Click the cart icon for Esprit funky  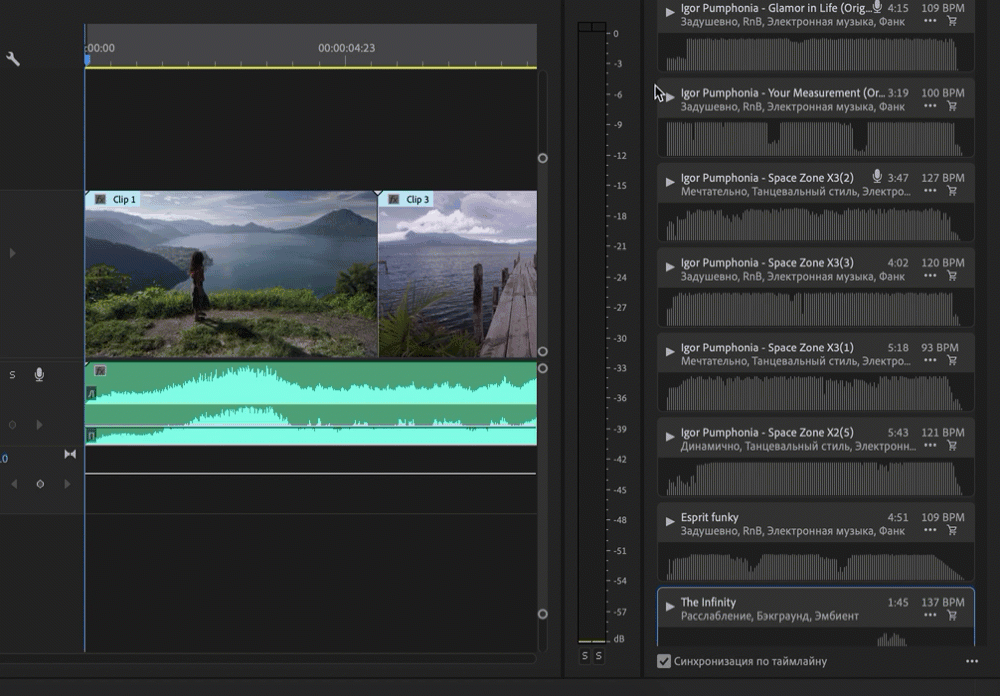click(952, 531)
